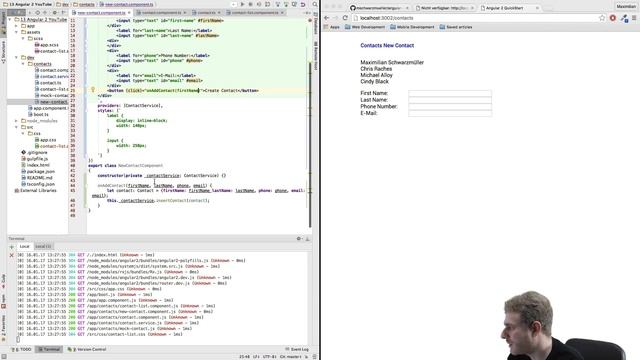Click the Run button in WebStorm toolbar
The height and width of the screenshot is (360, 640).
pyautogui.click(x=242, y=4)
